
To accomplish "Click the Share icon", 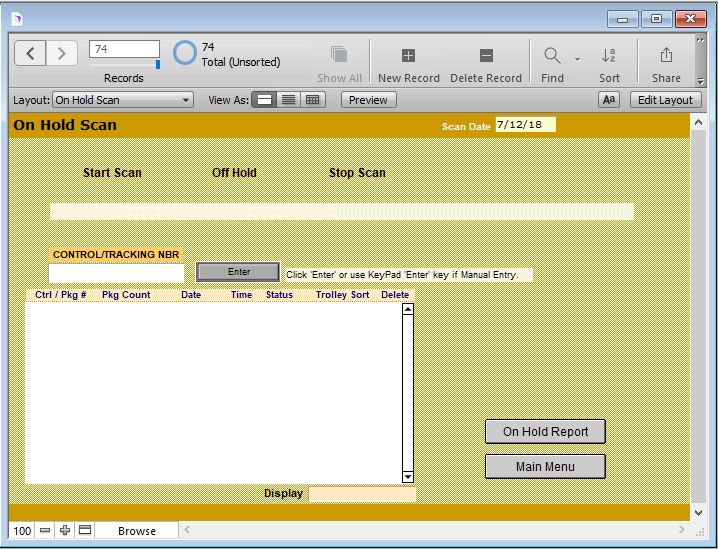I will [666, 56].
